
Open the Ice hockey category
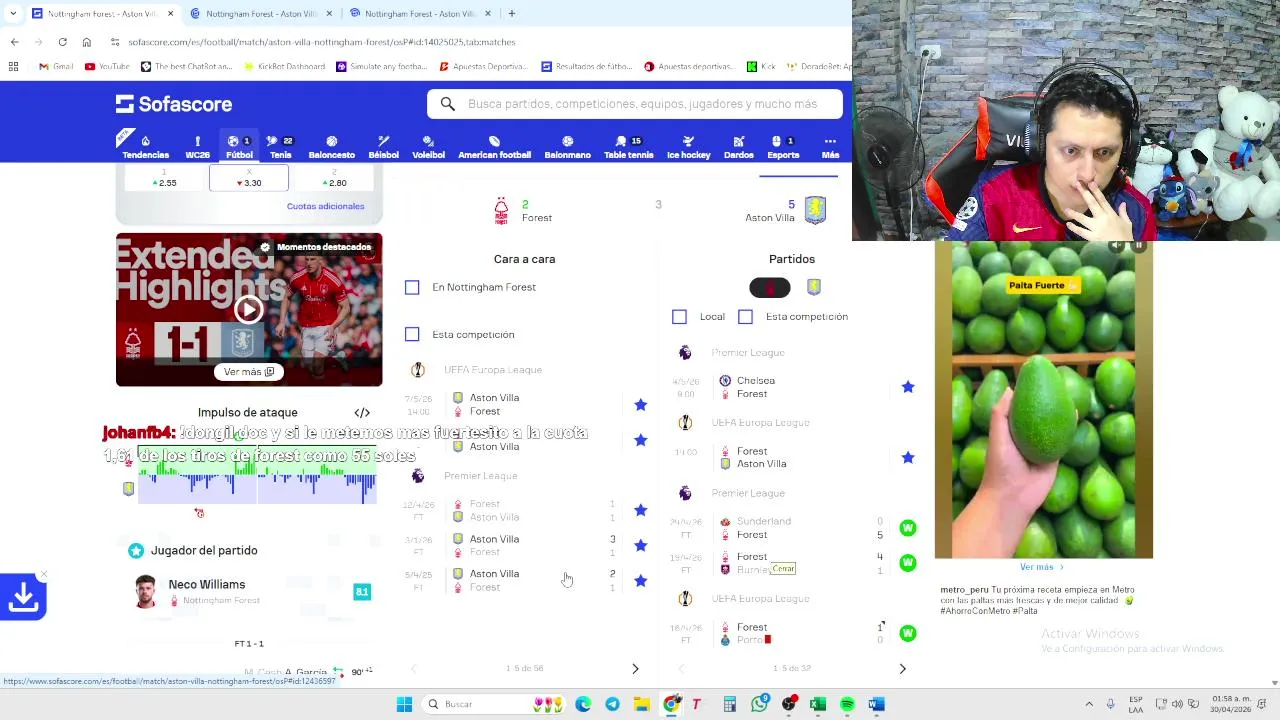point(688,147)
